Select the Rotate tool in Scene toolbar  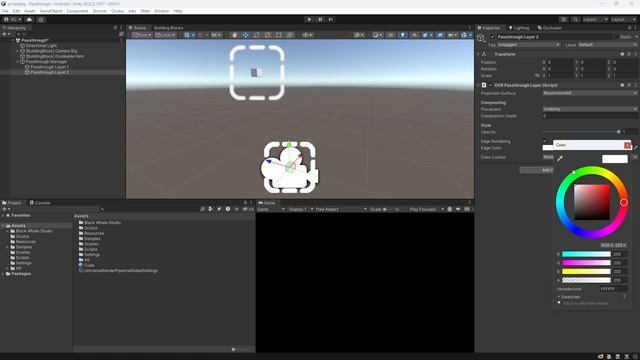click(x=256, y=35)
